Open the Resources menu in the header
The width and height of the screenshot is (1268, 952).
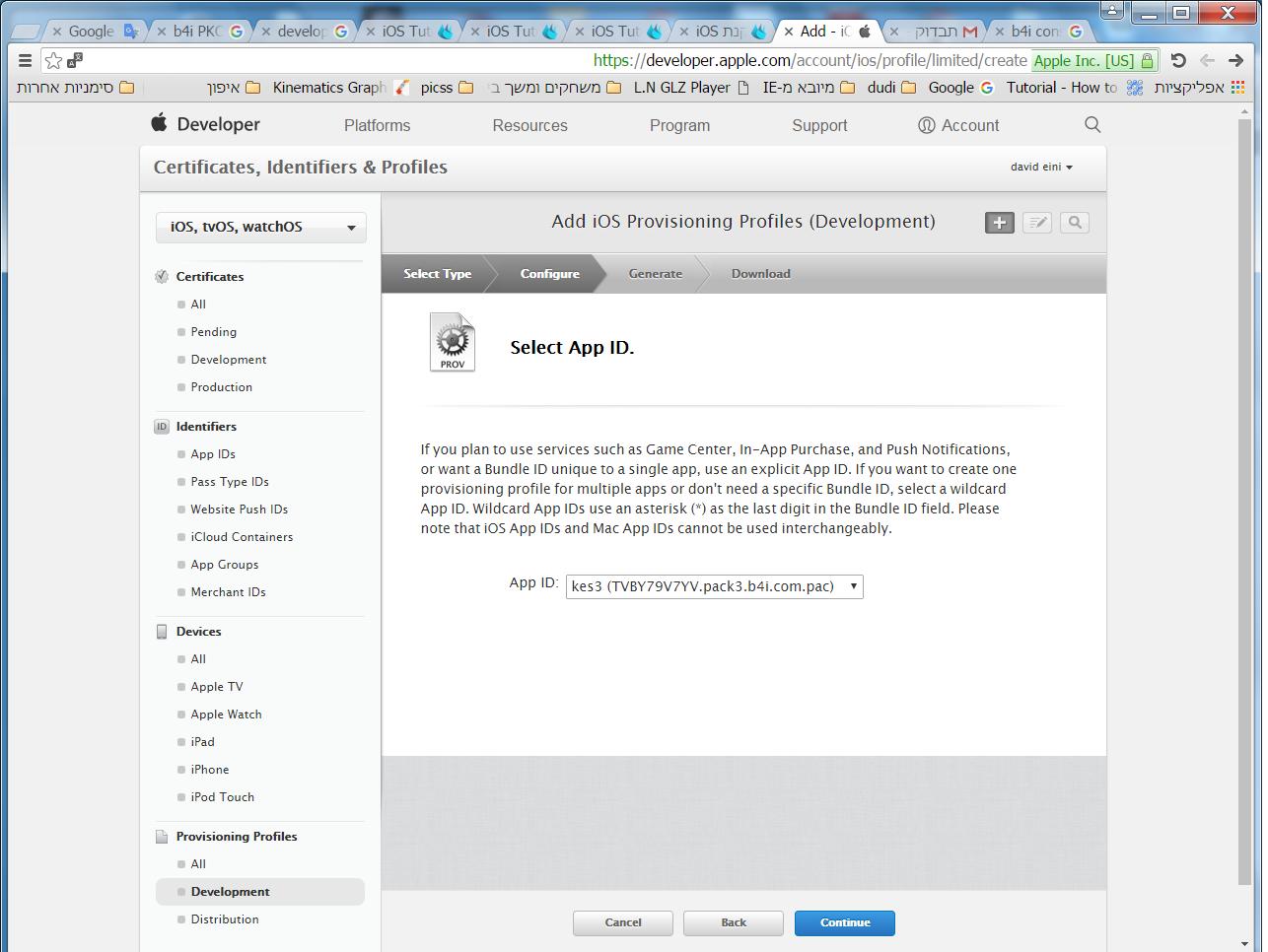point(529,125)
